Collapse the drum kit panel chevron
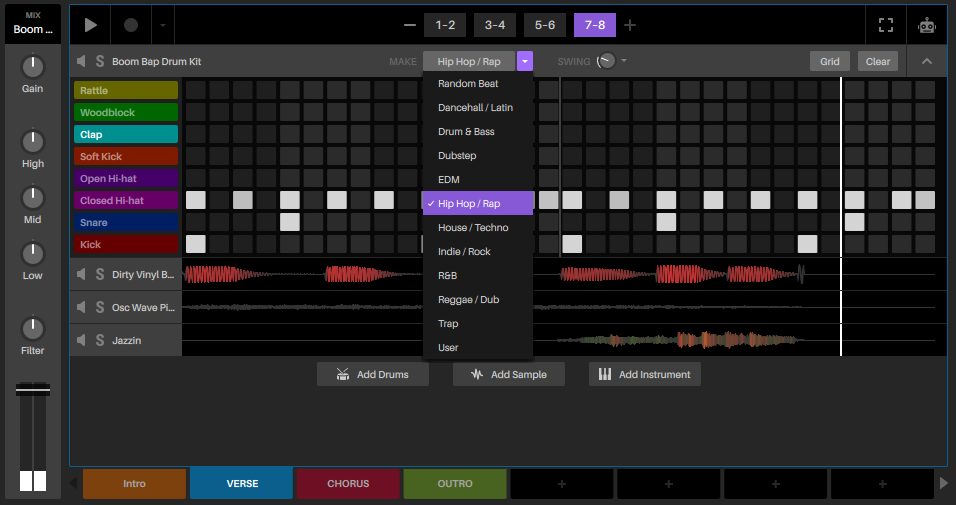This screenshot has height=505, width=956. pyautogui.click(x=926, y=62)
